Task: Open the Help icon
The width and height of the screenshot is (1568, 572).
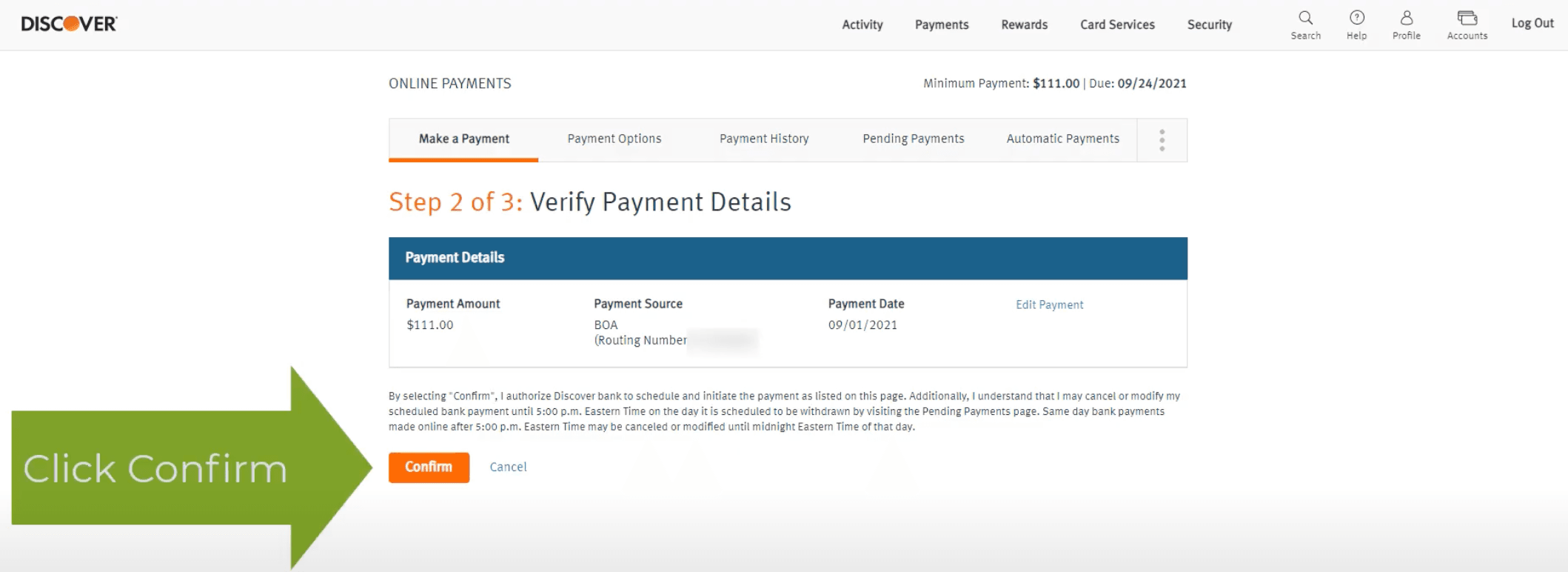Action: [1356, 24]
